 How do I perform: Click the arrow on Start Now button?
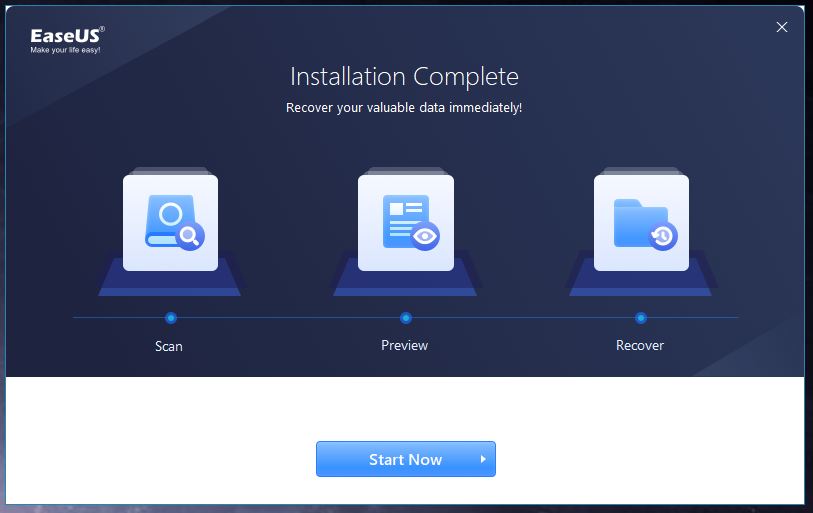click(482, 459)
